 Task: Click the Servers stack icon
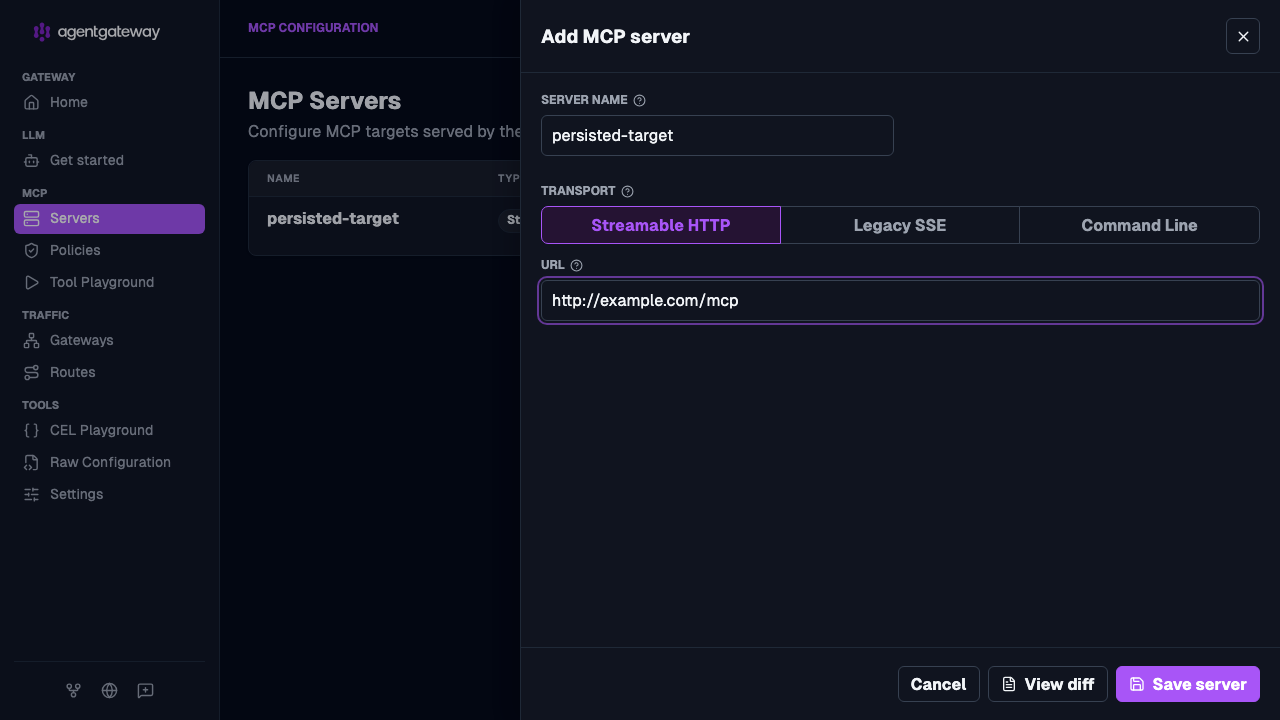(31, 218)
